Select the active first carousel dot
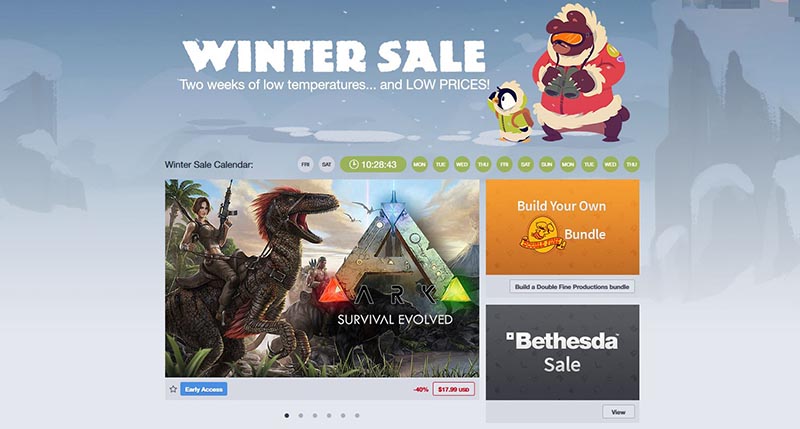 (x=287, y=416)
